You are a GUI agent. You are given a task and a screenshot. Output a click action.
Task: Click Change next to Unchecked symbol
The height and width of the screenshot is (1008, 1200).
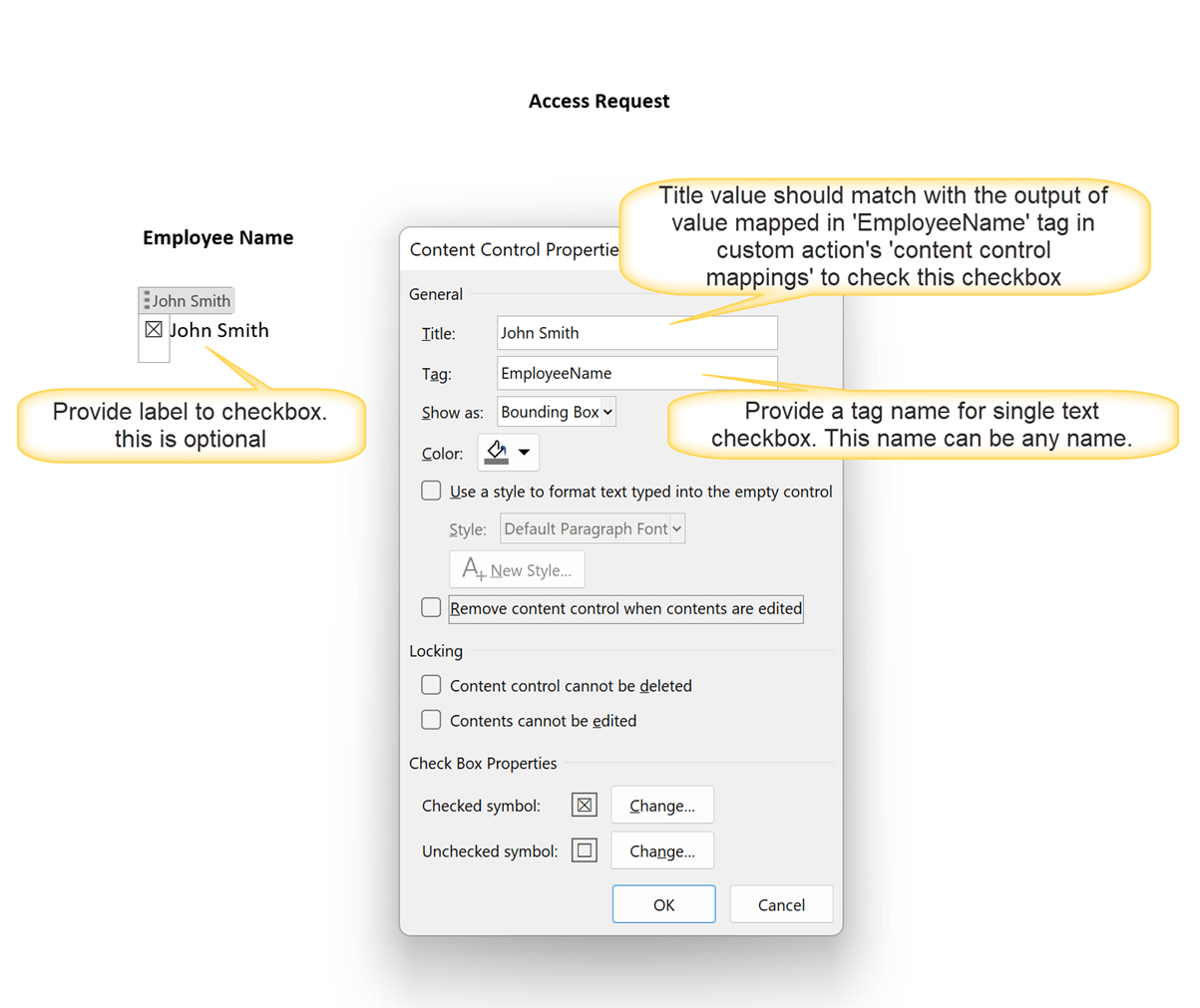(661, 850)
